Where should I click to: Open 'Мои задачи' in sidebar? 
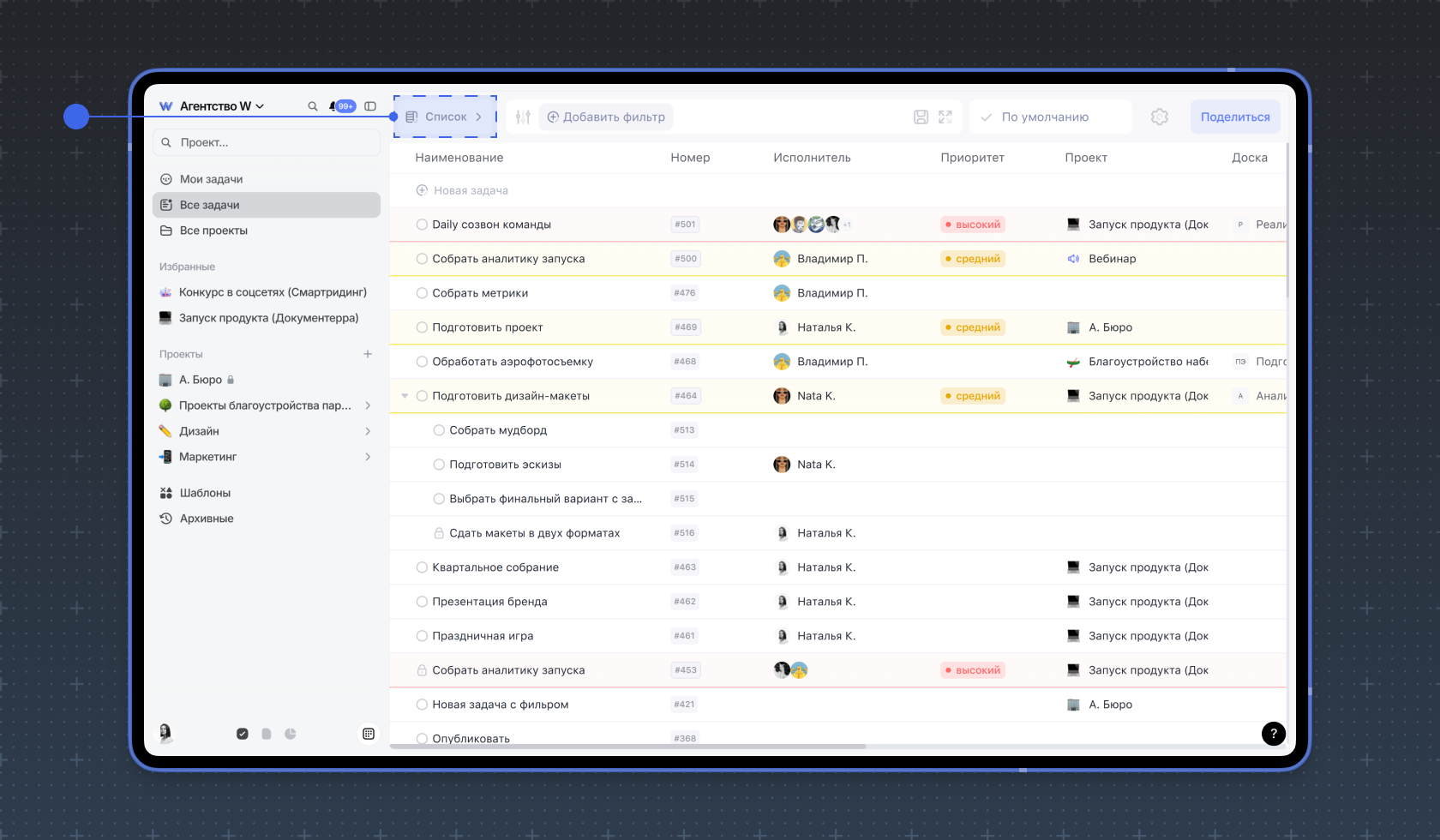[211, 179]
